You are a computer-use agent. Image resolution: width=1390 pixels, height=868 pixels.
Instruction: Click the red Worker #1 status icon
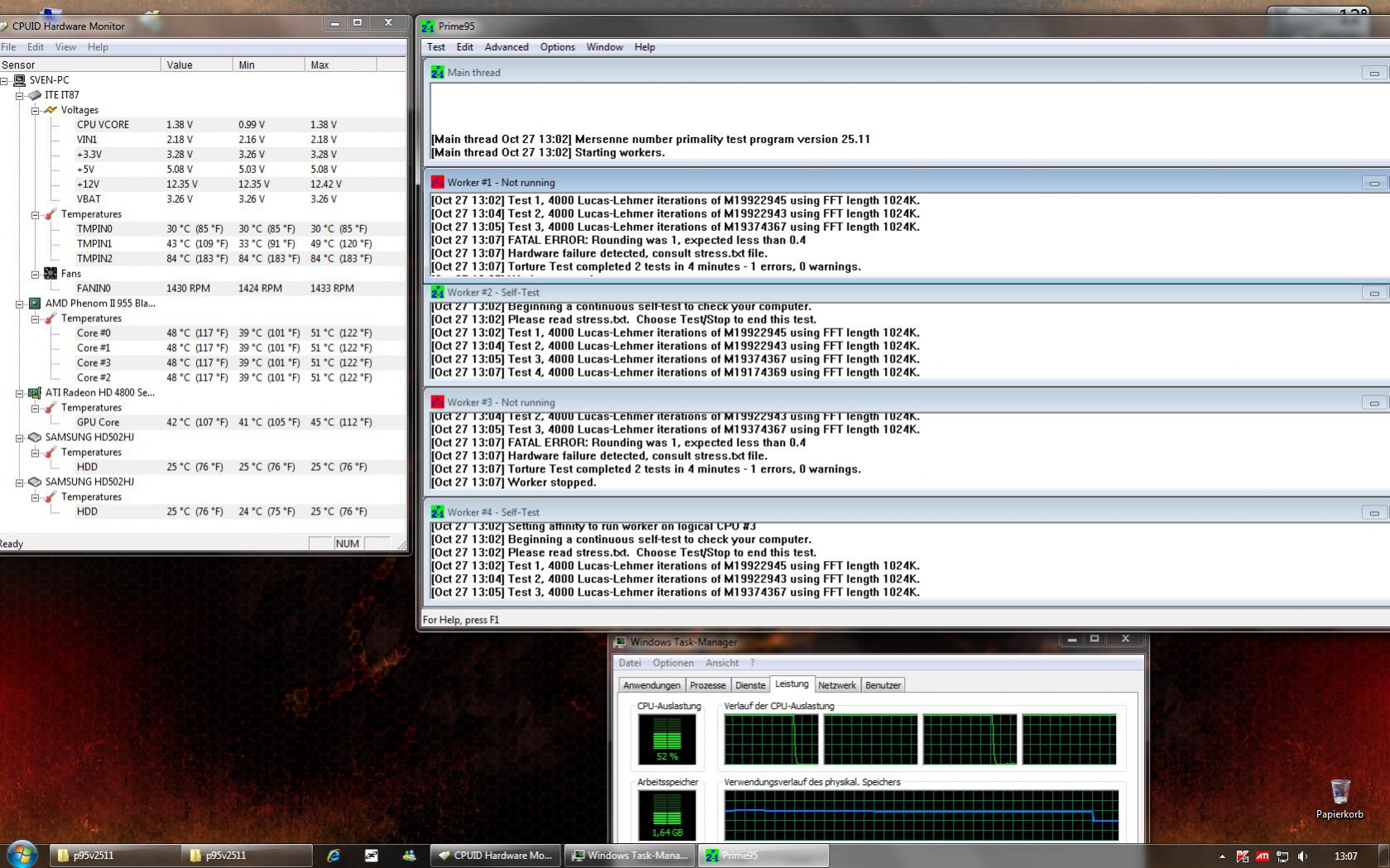coord(437,183)
